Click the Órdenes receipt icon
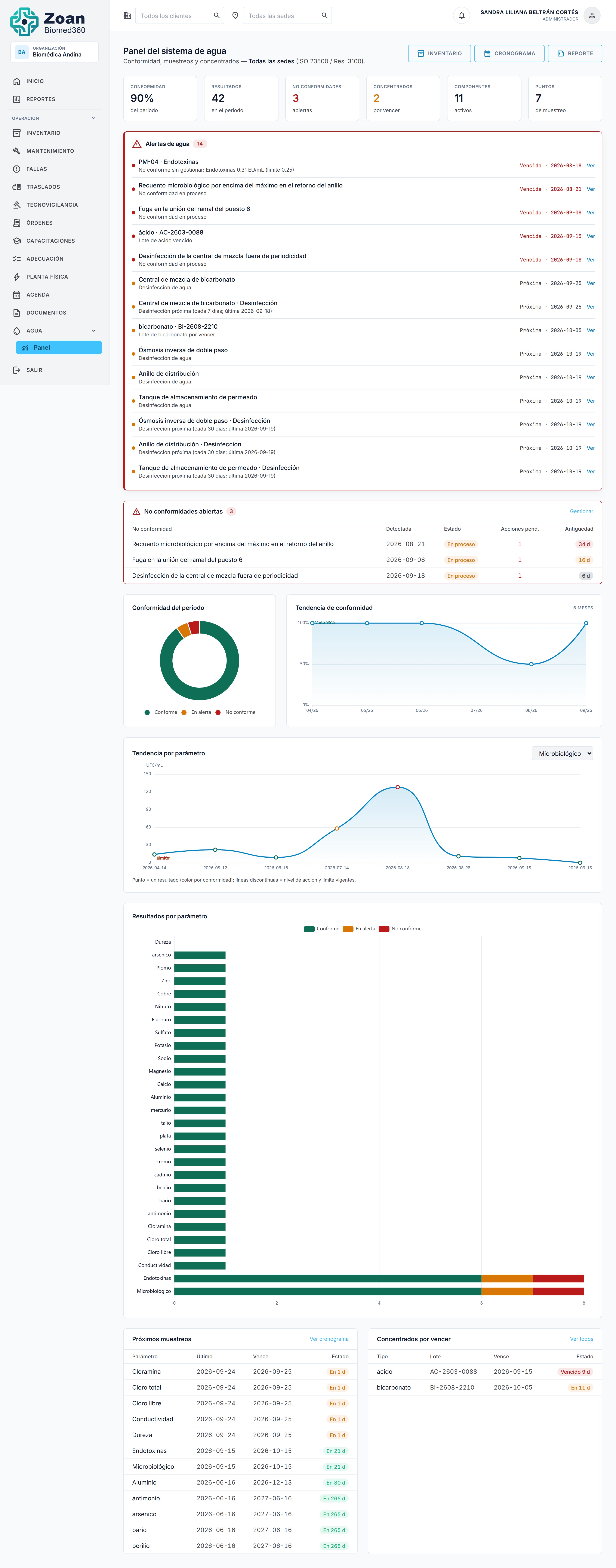 pos(16,223)
